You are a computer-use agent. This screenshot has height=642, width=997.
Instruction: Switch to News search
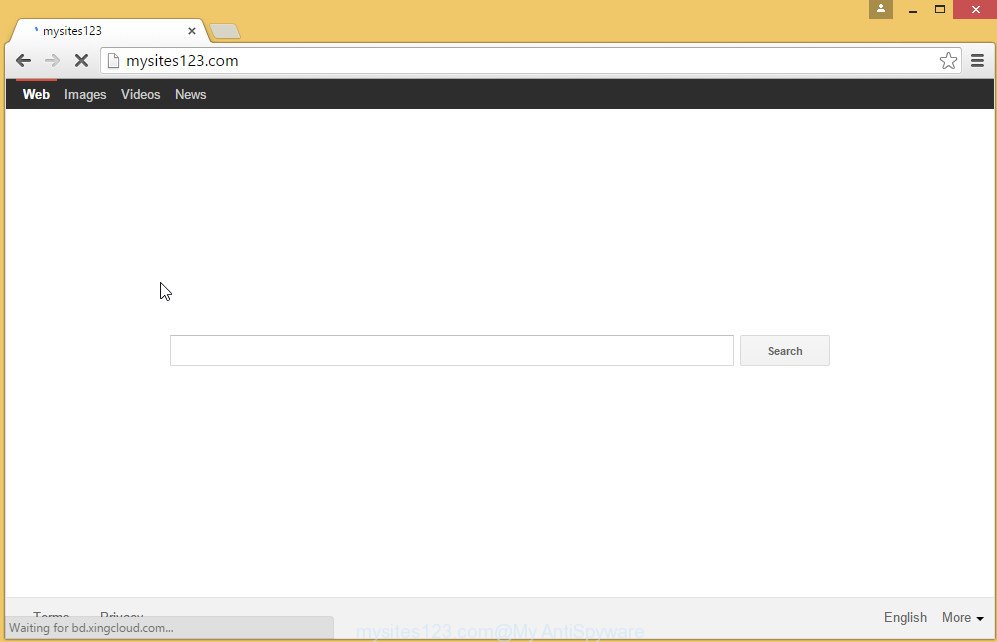[191, 95]
